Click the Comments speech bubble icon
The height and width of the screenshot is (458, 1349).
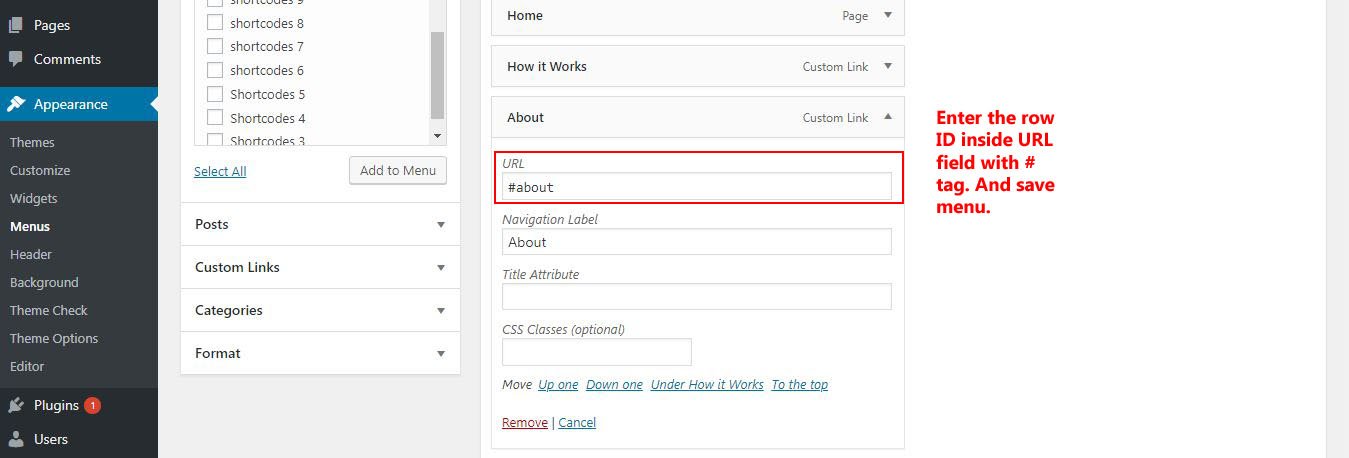point(16,59)
